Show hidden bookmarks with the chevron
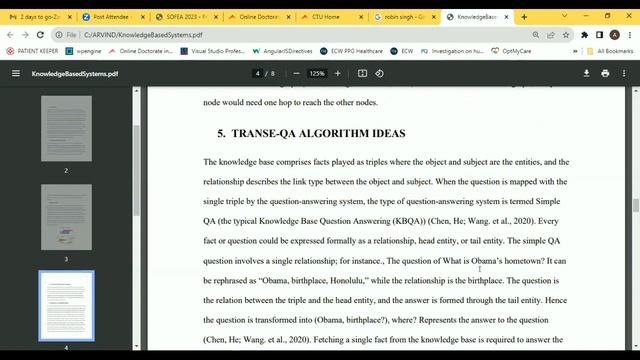 [x=575, y=51]
